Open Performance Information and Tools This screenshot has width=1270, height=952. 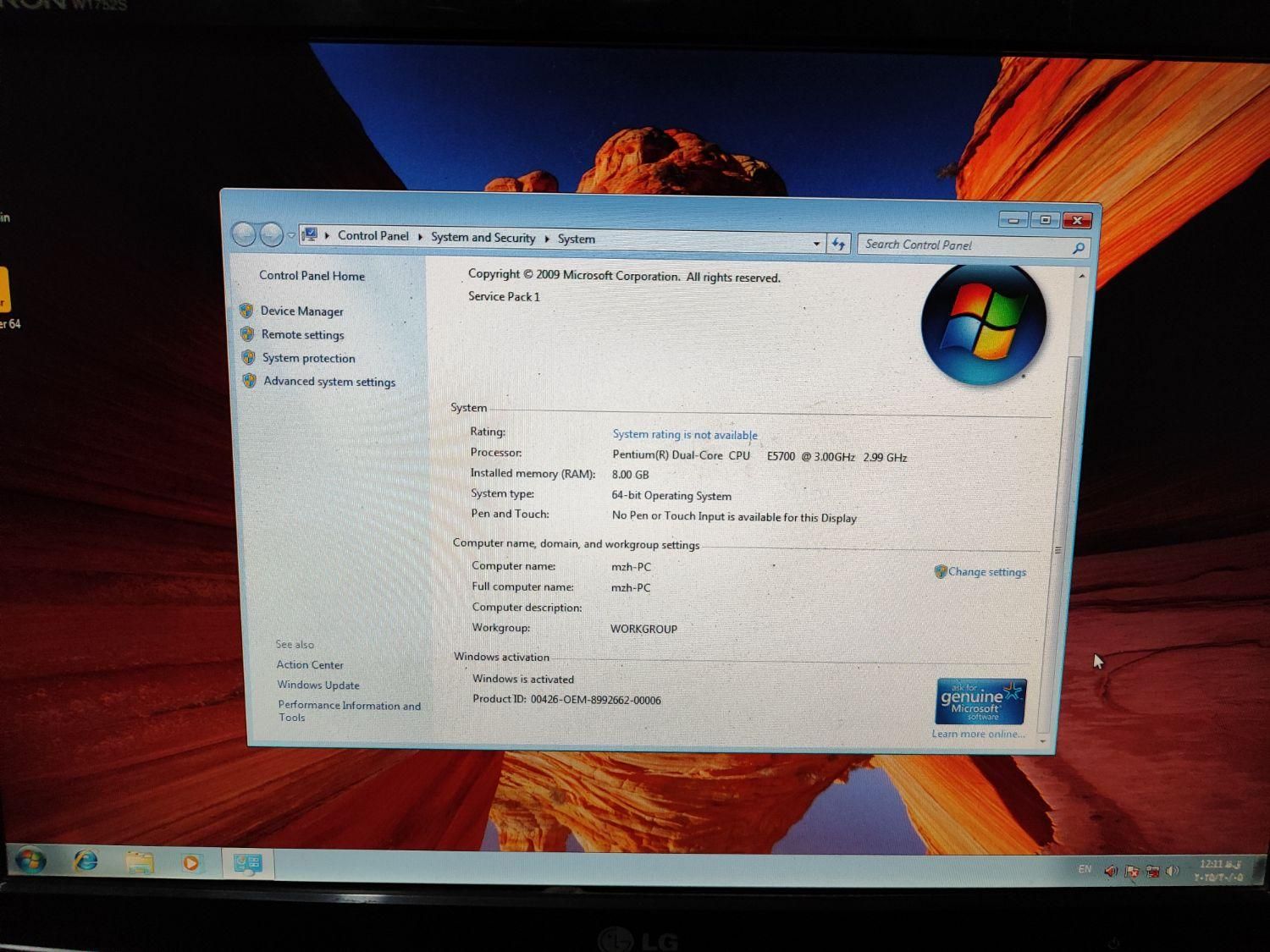[349, 711]
